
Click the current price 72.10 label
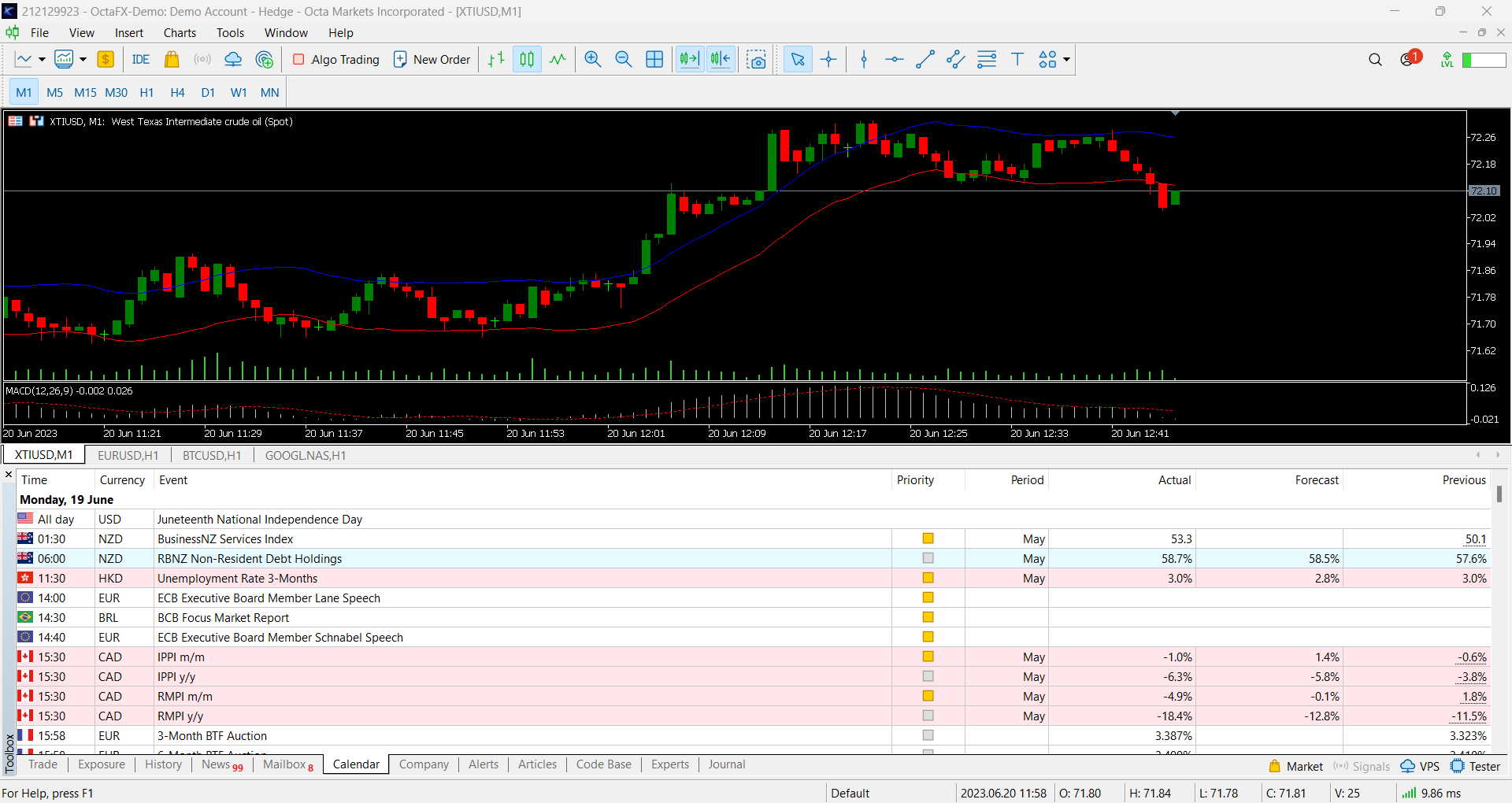[1484, 191]
